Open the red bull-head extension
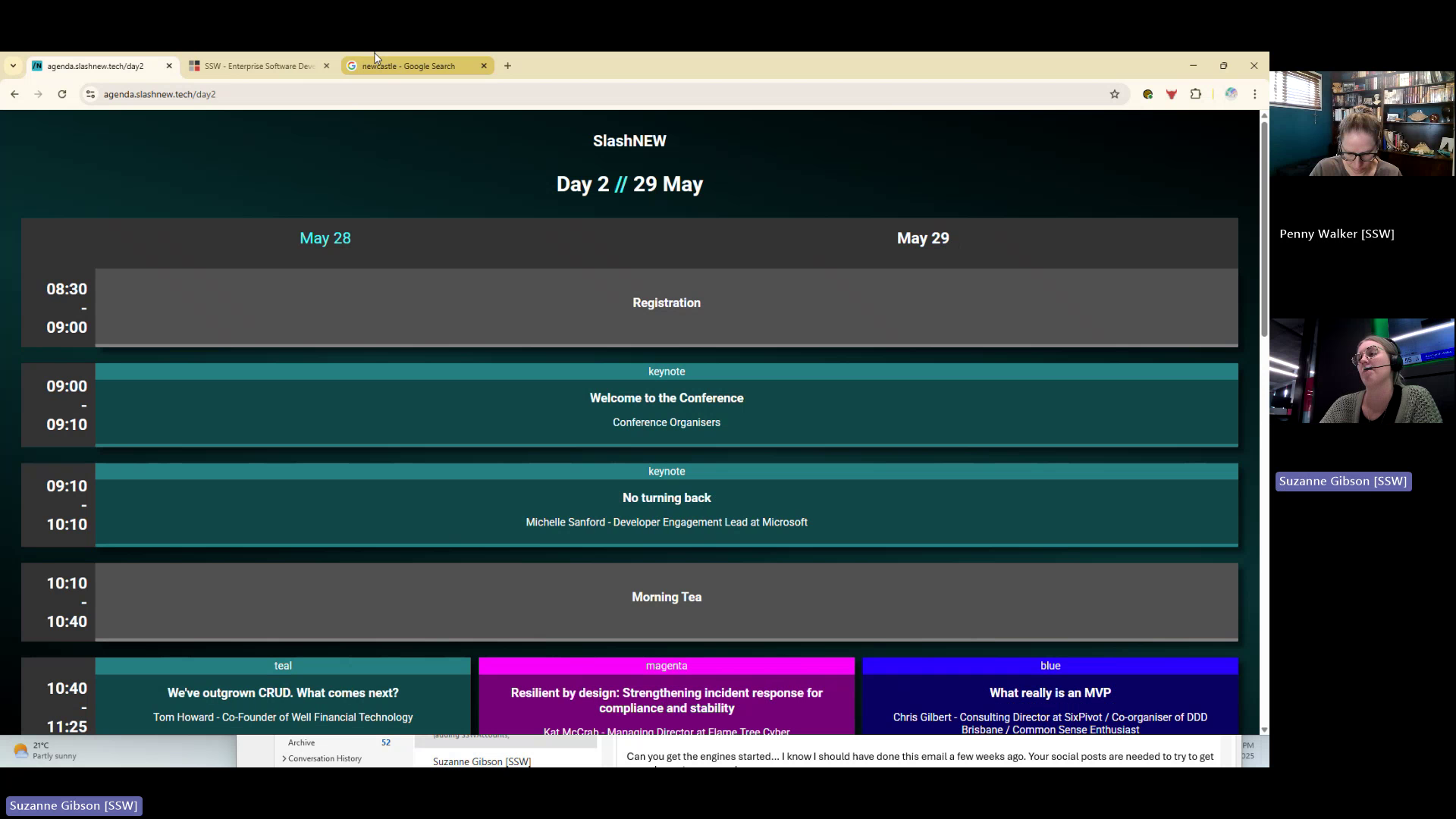Screen dimensions: 1456x819 (1172, 94)
